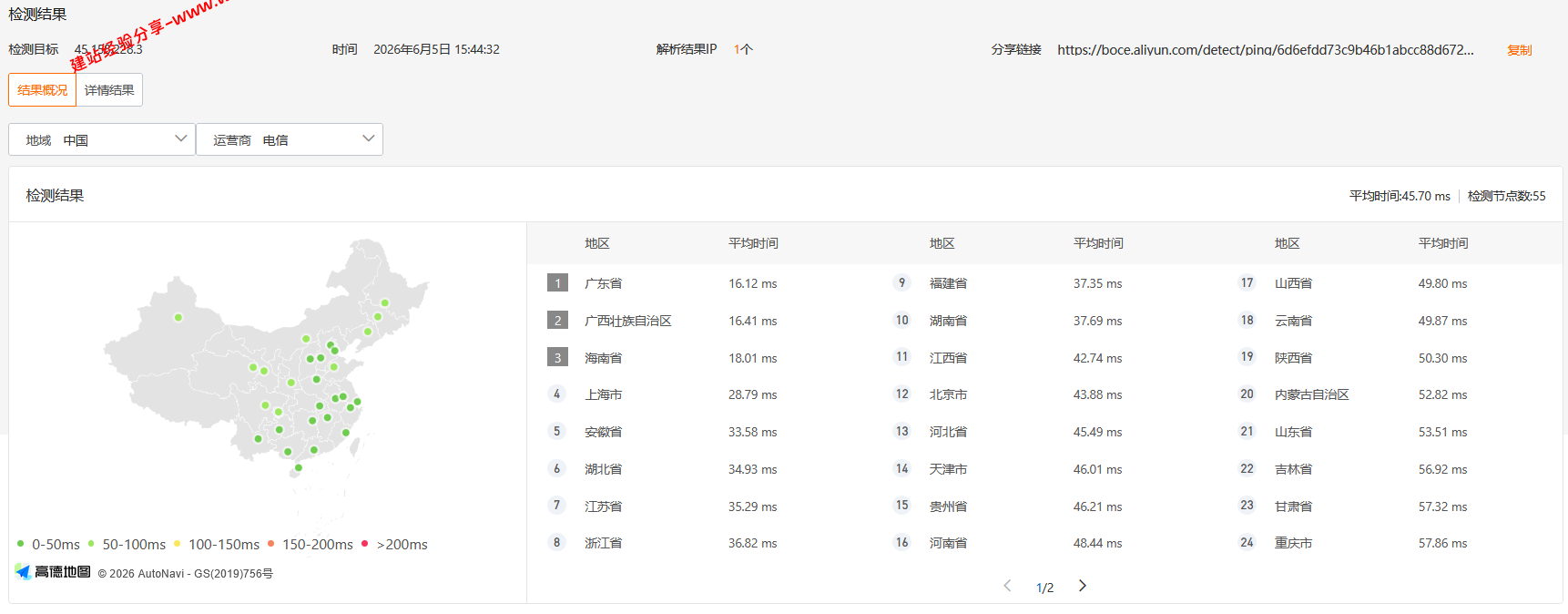This screenshot has height=614, width=1568.
Task: Click the 49.80 ms value
Action: click(x=1442, y=283)
